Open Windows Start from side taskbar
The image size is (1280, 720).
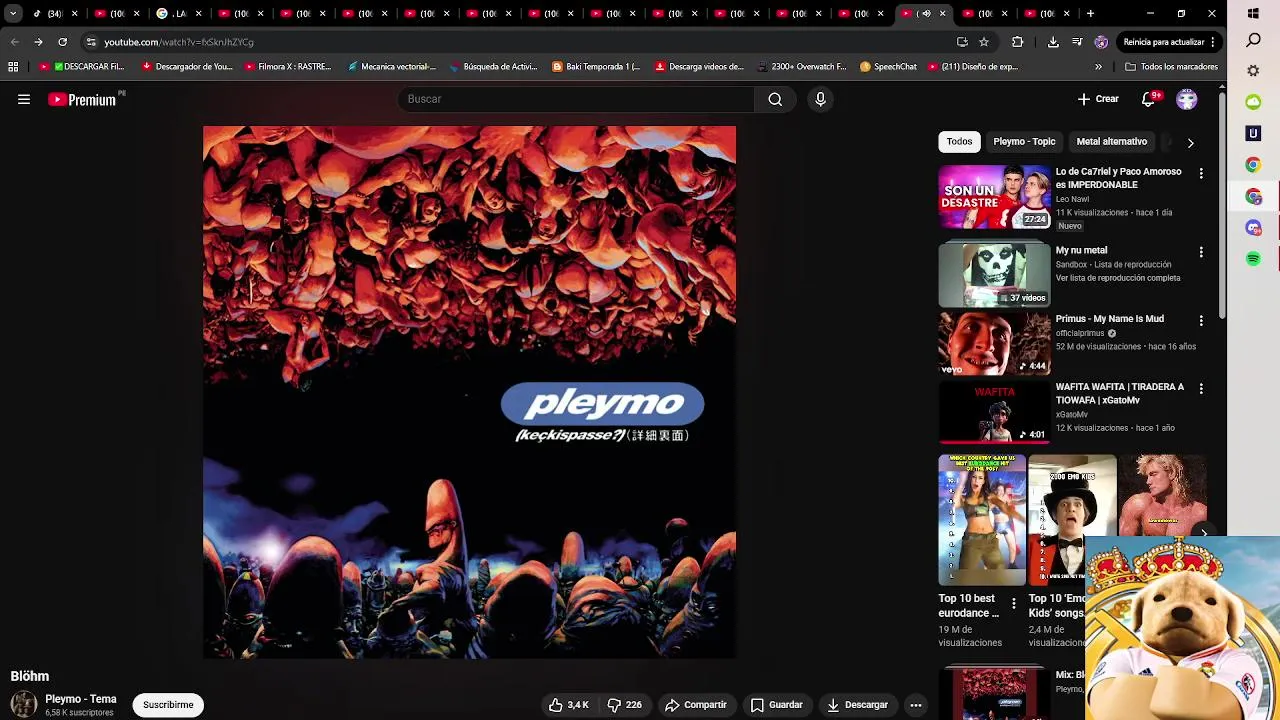[1253, 14]
